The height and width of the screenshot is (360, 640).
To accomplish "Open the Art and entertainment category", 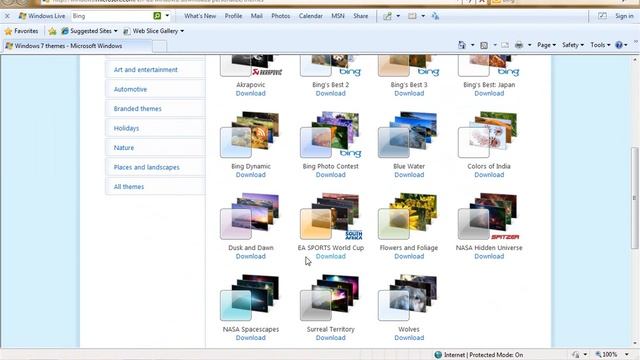I will tap(155, 70).
